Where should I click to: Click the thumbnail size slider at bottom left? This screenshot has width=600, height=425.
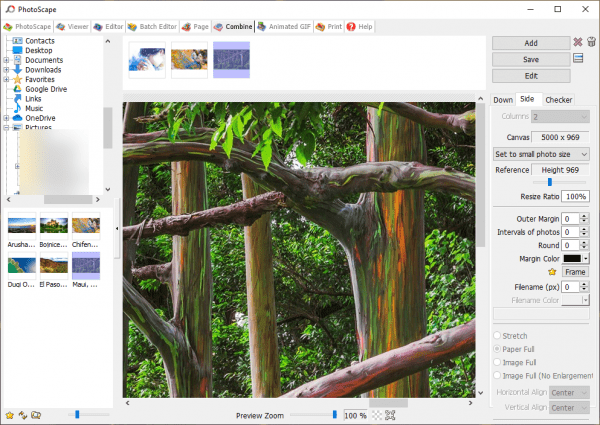(77, 414)
